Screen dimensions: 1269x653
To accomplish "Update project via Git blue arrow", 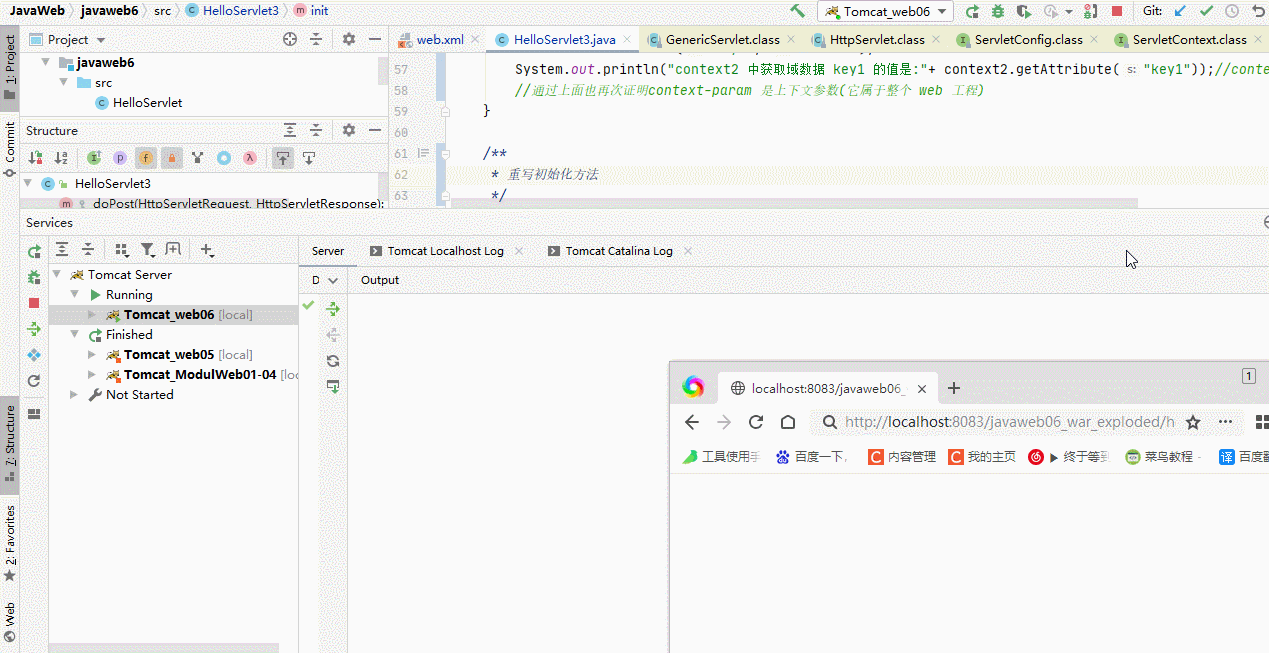I will pos(1181,11).
